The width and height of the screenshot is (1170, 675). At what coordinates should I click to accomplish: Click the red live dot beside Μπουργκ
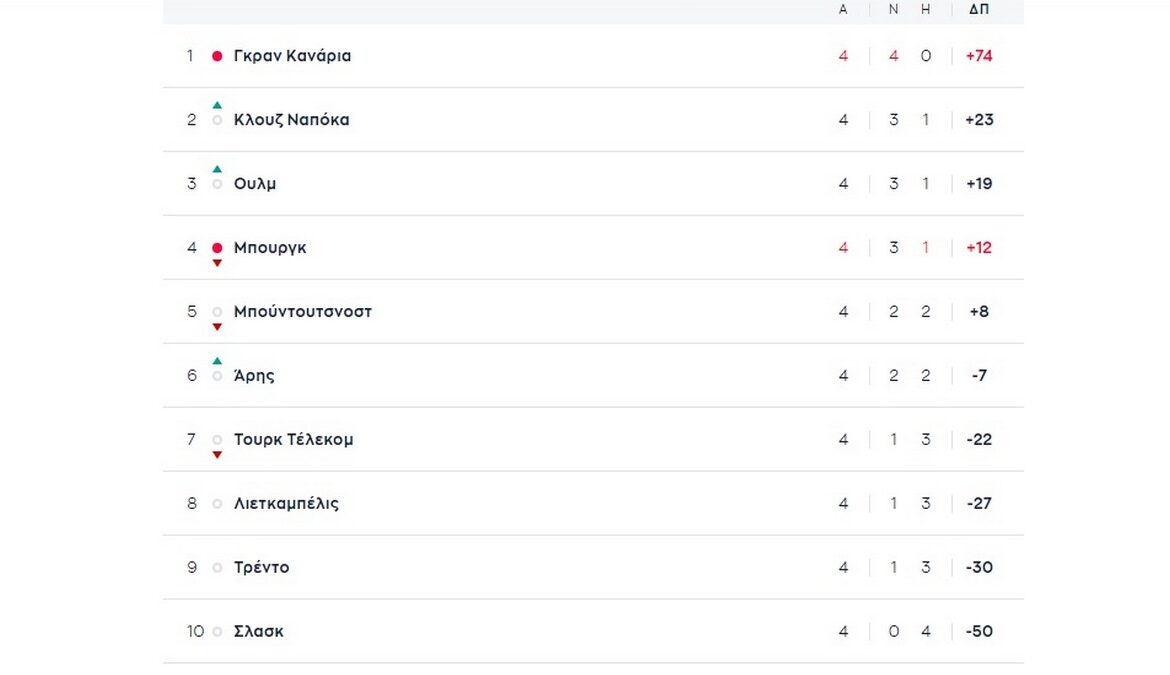coord(217,248)
